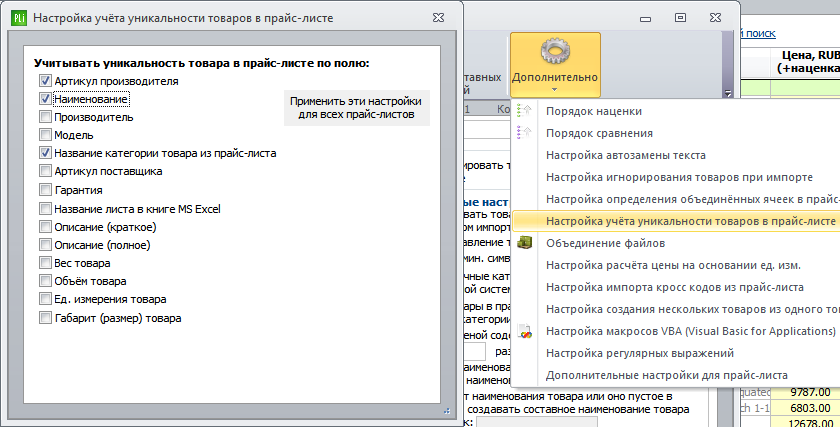This screenshot has width=840, height=427.
Task: Click the Дополнительно gear icon
Action: [x=555, y=51]
